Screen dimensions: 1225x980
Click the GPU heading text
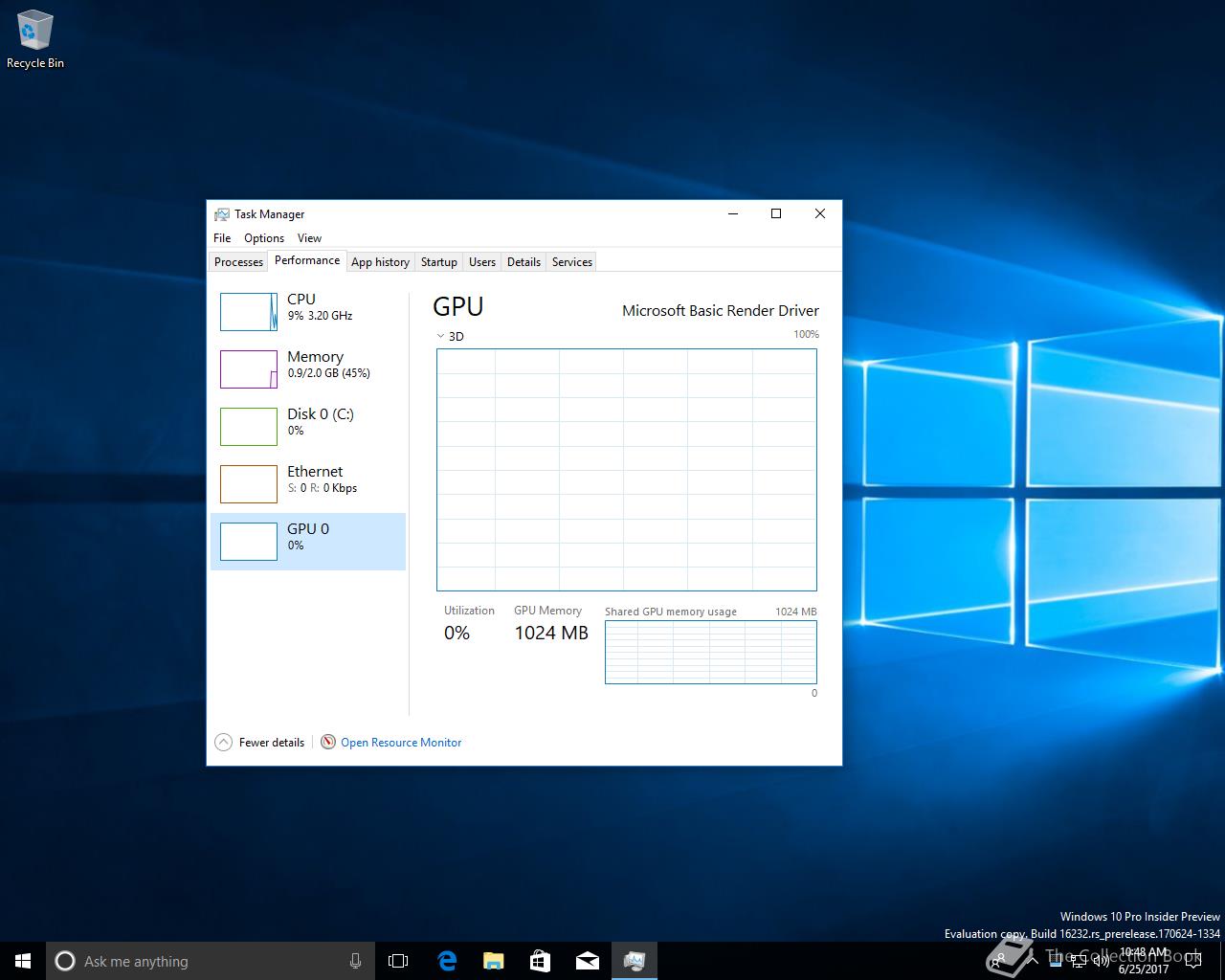pyautogui.click(x=458, y=306)
